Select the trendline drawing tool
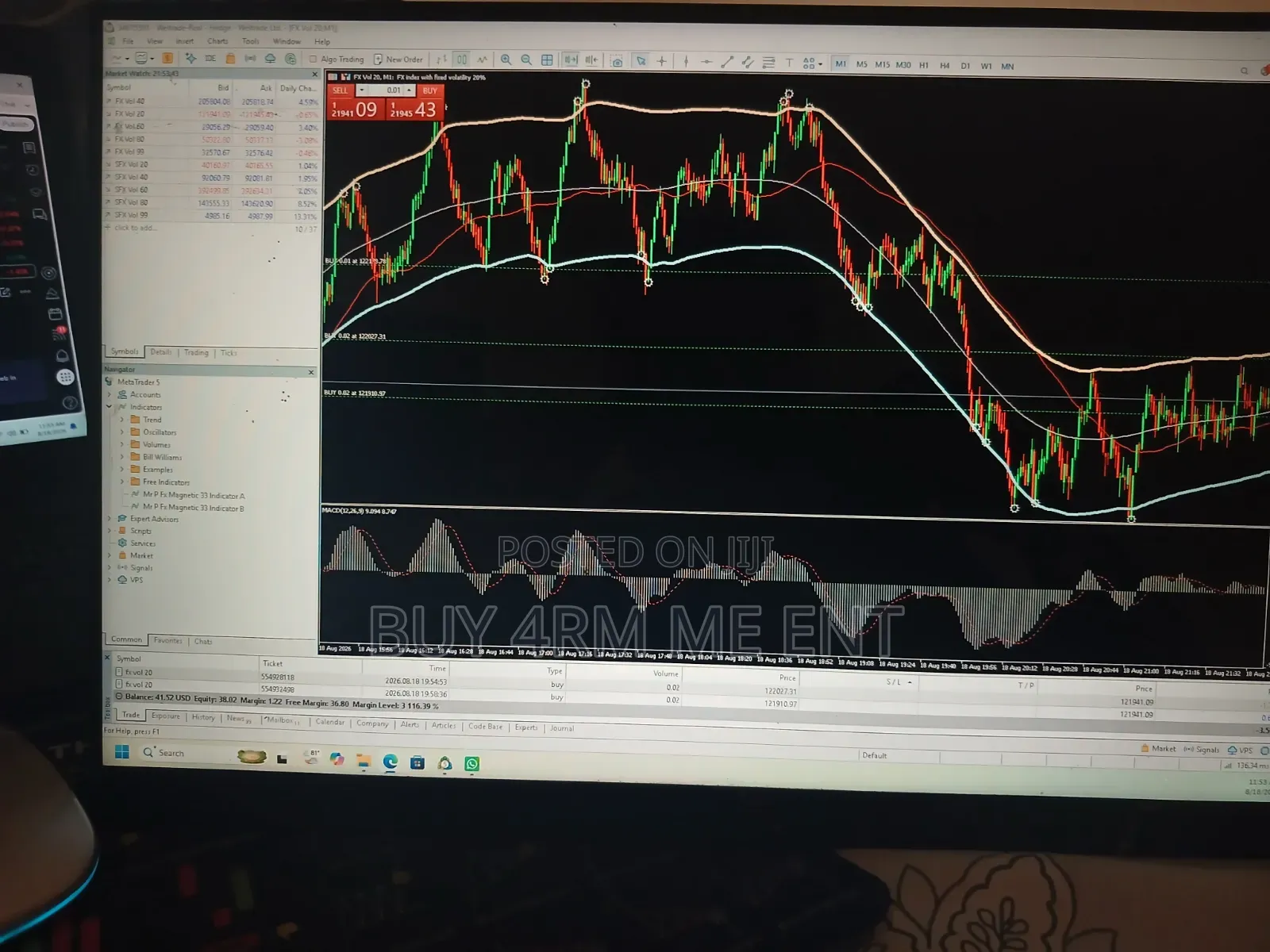The width and height of the screenshot is (1270, 952). click(x=727, y=62)
